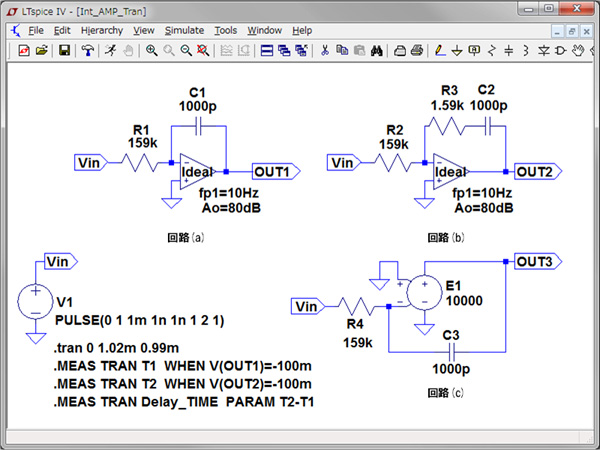Select the Draw Wire pencil tool
This screenshot has width=600, height=450.
(440, 50)
